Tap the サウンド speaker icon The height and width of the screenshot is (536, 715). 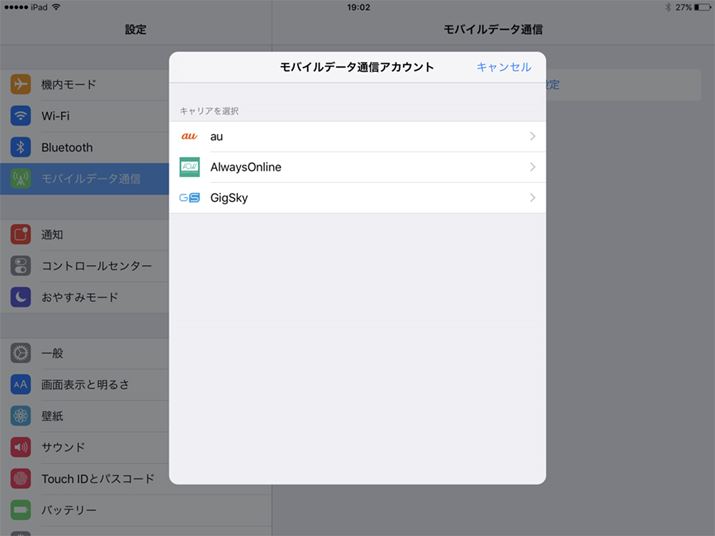[x=21, y=447]
